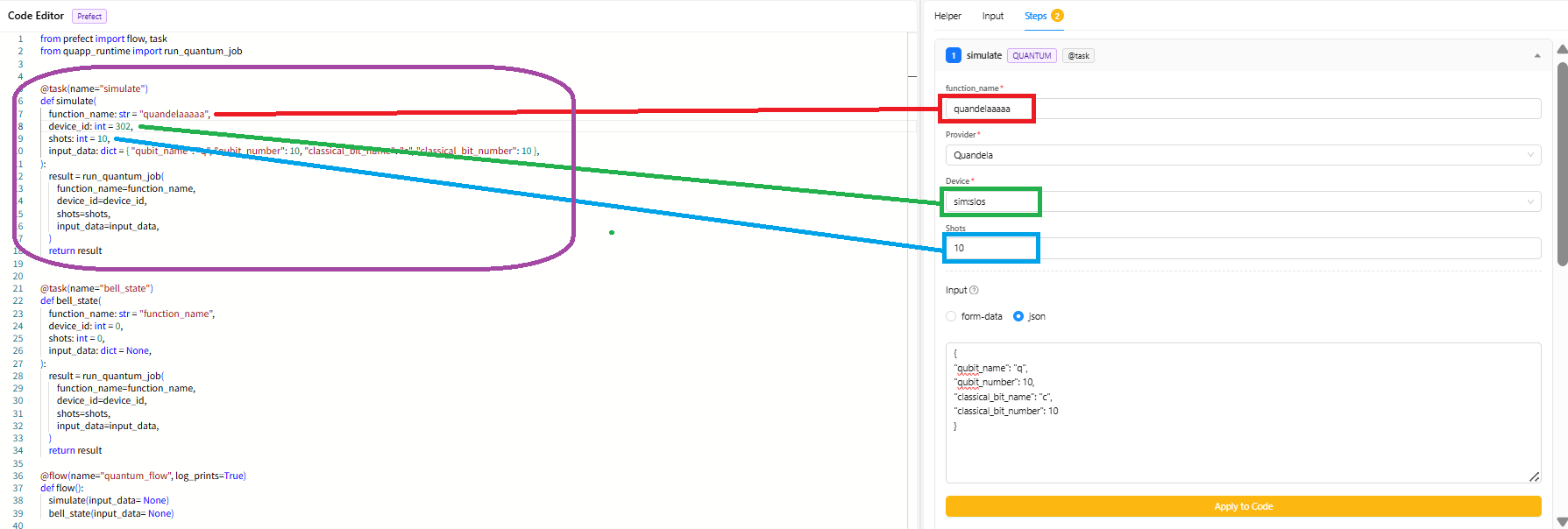
Task: Click the Steps count badge 2
Action: (x=1057, y=15)
